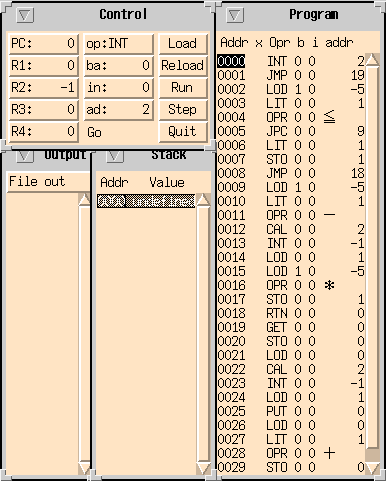Step one instruction forward
Image resolution: width=386 pixels, height=481 pixels.
(x=183, y=109)
